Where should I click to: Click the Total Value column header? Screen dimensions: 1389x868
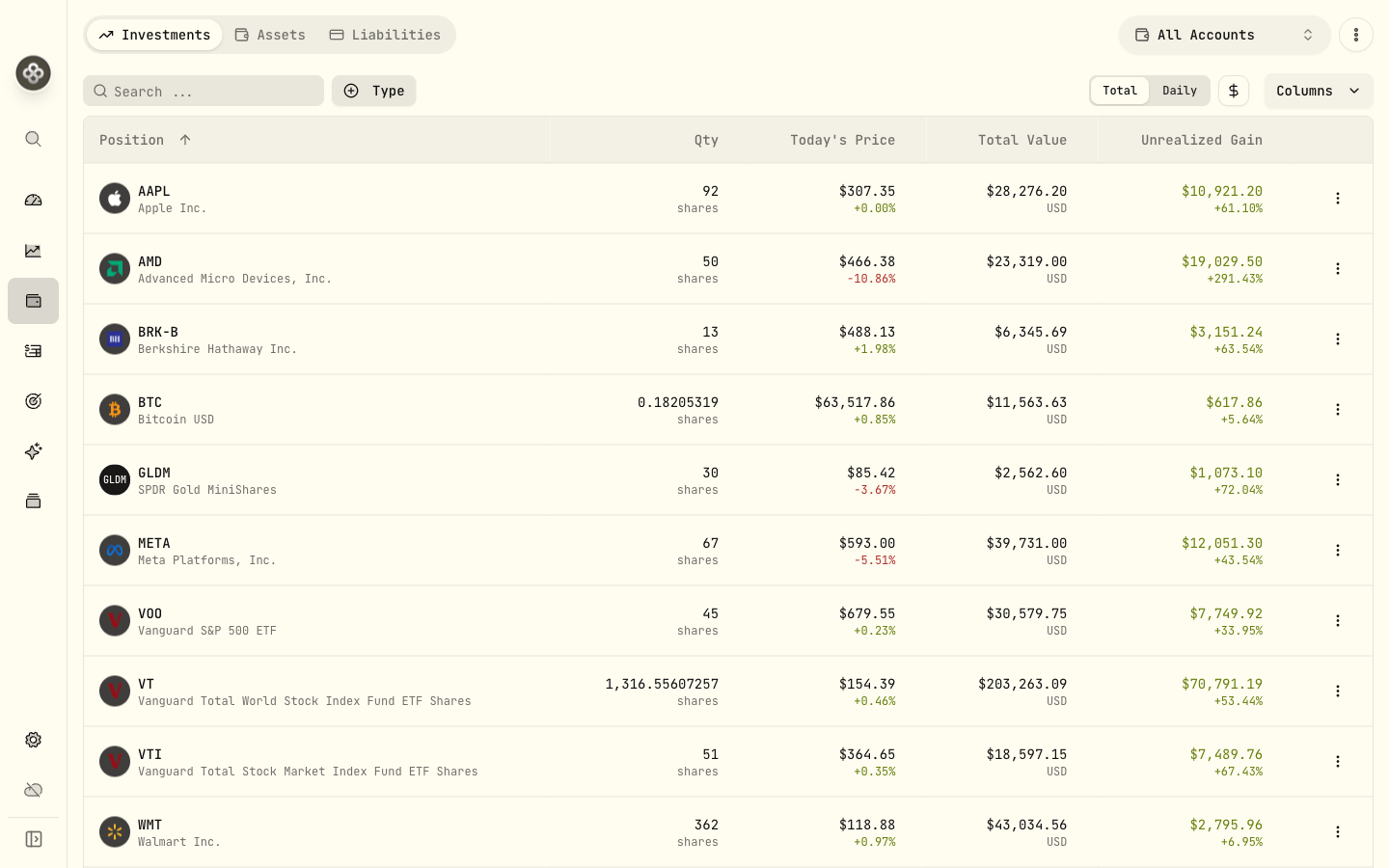1022,140
